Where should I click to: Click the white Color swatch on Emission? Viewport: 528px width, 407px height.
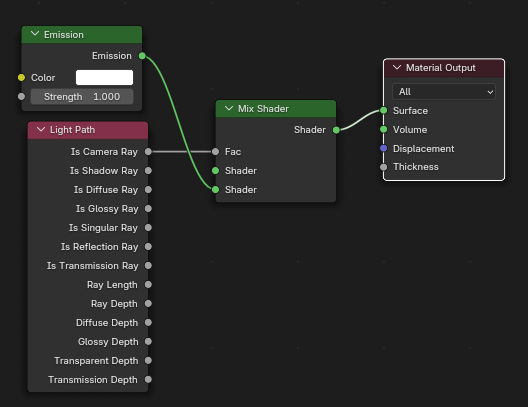104,77
